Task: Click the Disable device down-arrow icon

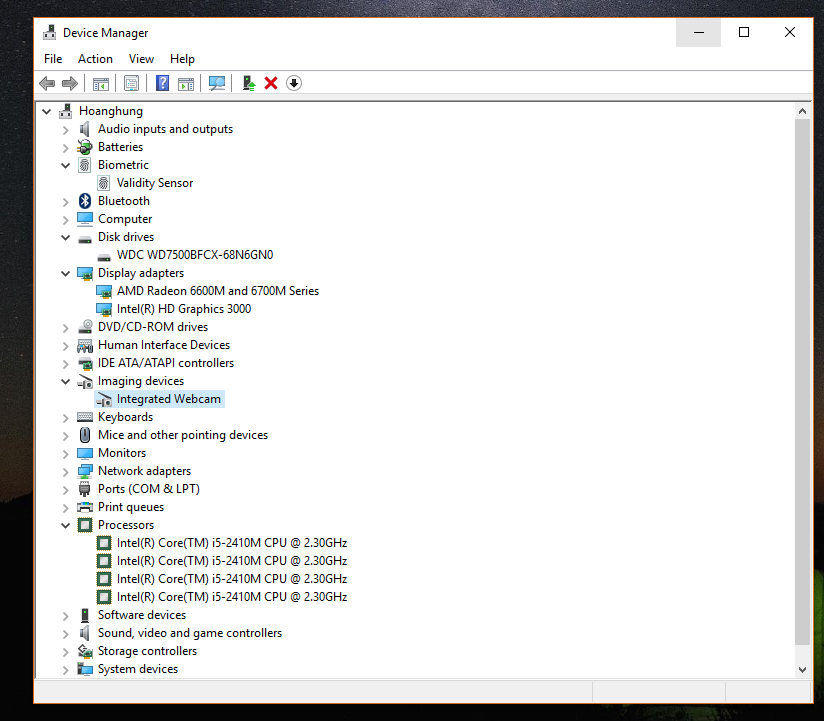Action: point(294,83)
